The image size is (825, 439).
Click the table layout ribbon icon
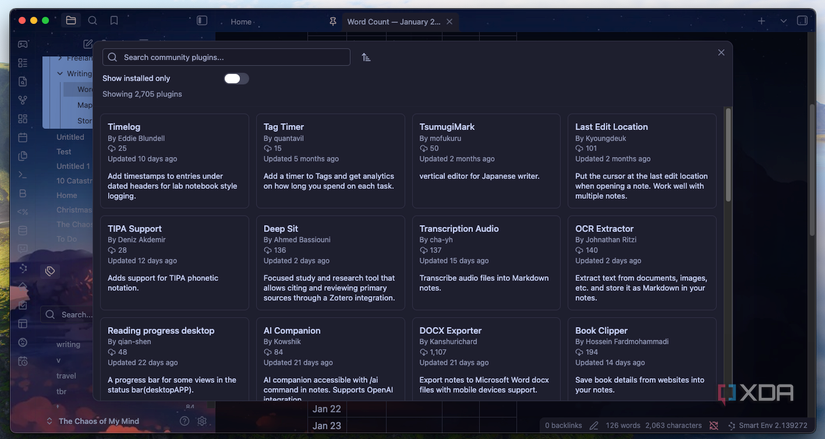[x=23, y=324]
